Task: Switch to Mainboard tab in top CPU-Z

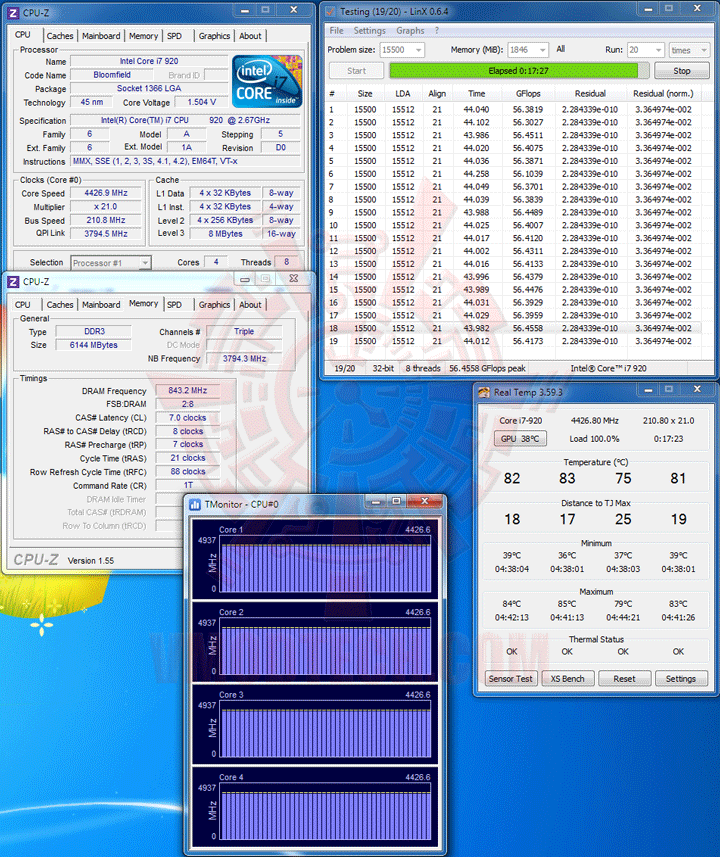Action: [x=101, y=36]
